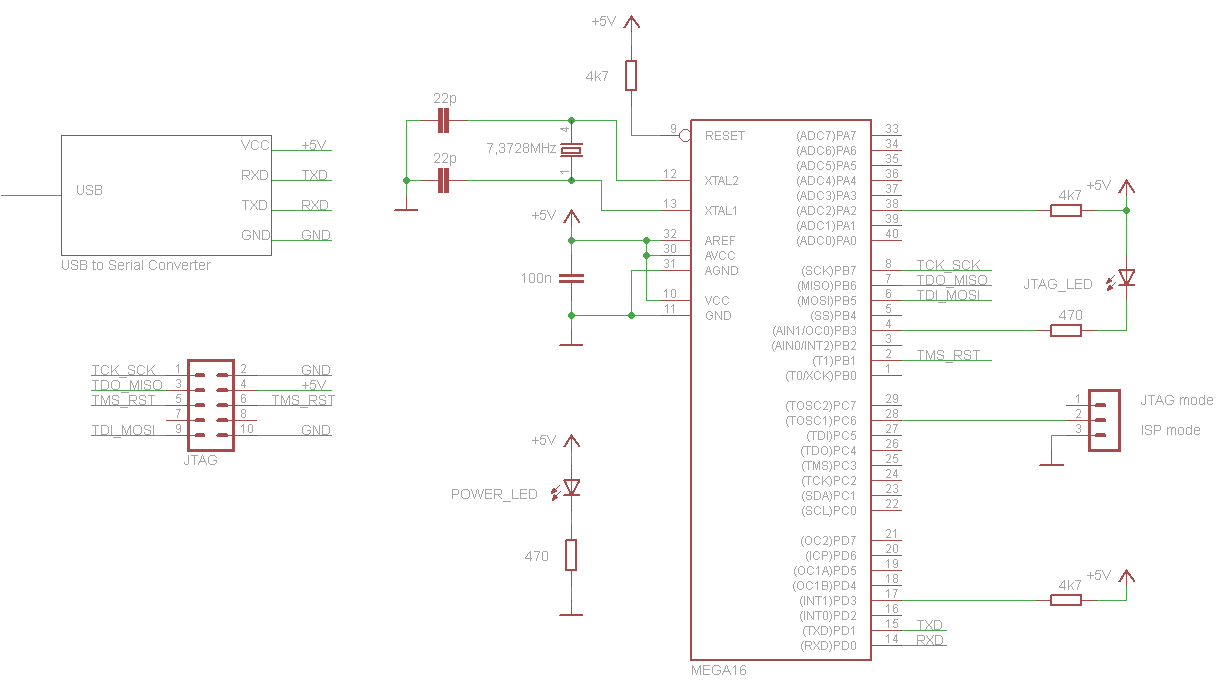Select the TMS_RST label at PB1
1227x682 pixels.
click(948, 355)
